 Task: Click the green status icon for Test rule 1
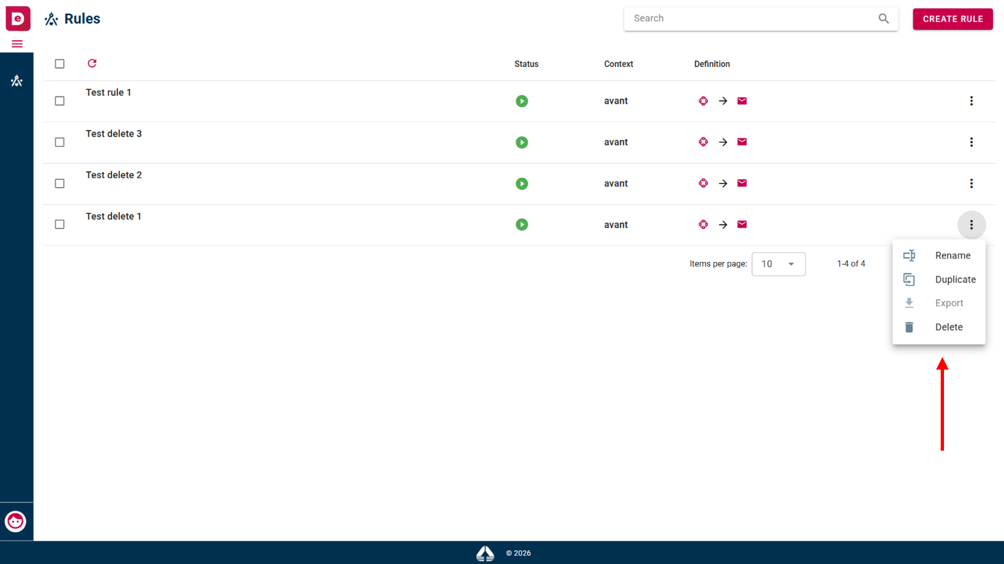pyautogui.click(x=522, y=101)
